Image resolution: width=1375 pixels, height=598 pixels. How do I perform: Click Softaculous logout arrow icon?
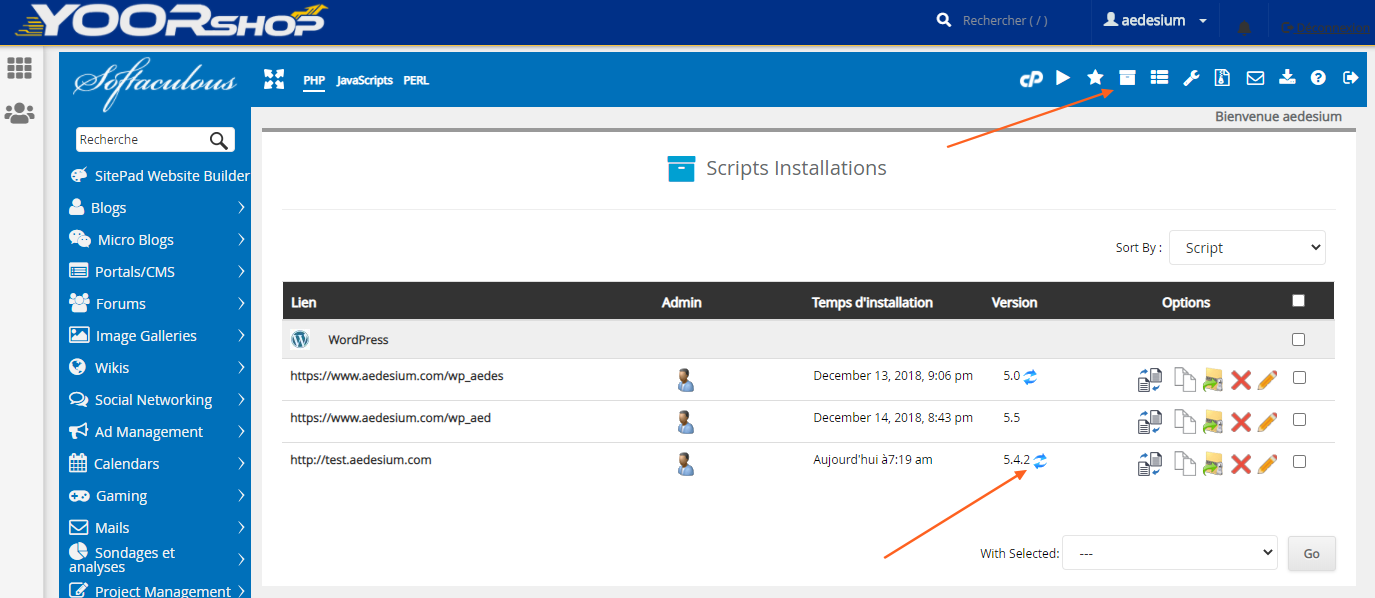tap(1351, 78)
